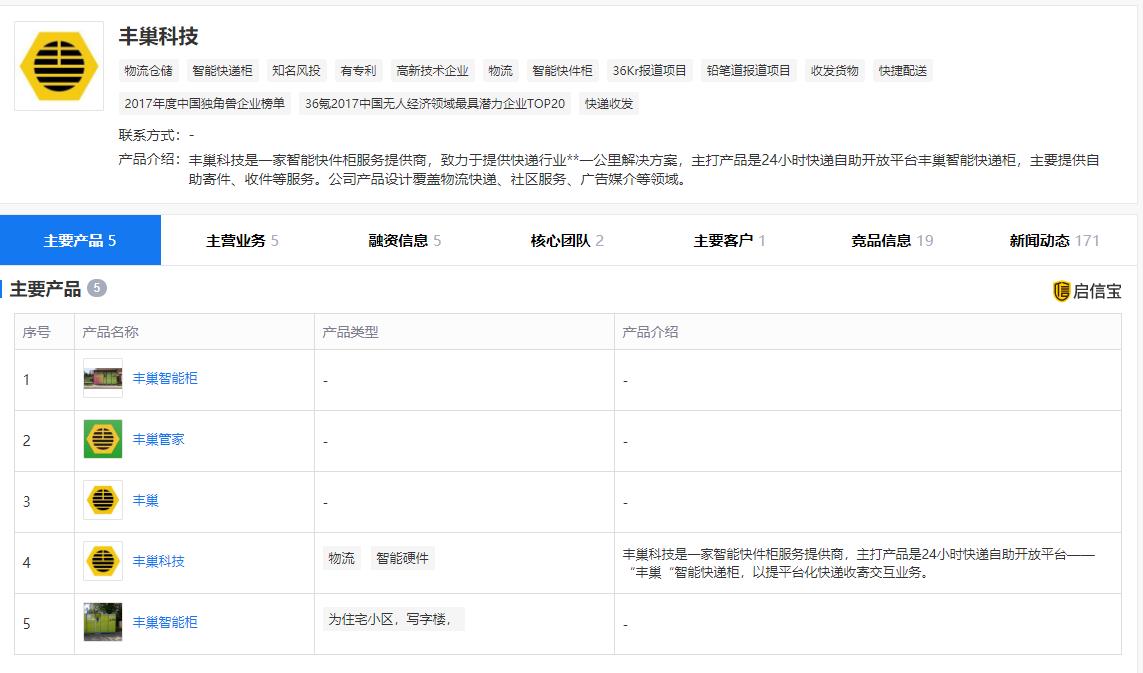Click the 快递收发 tag
This screenshot has width=1143, height=673.
click(x=609, y=104)
